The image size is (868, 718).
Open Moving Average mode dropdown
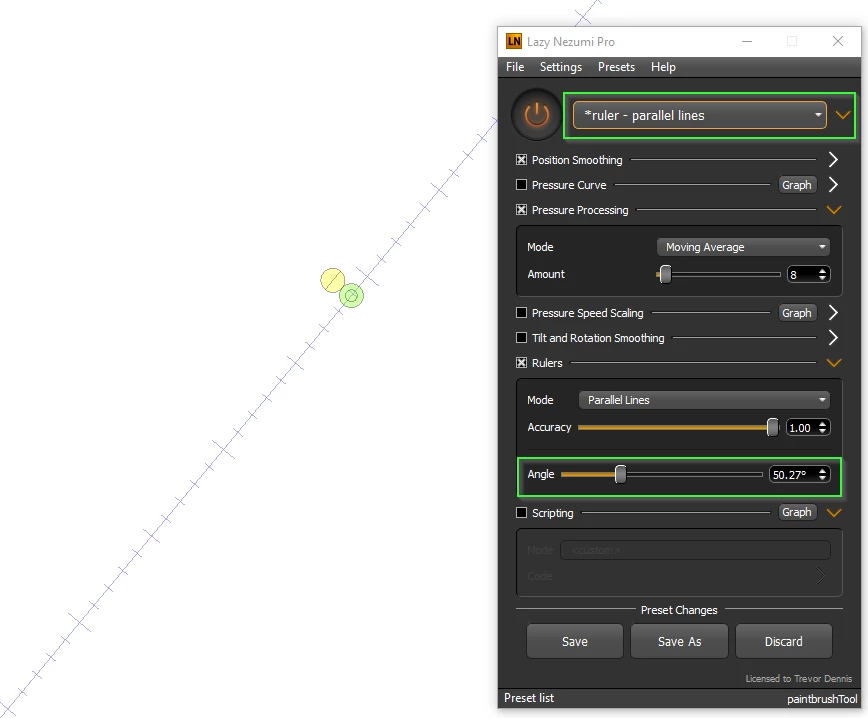point(743,247)
